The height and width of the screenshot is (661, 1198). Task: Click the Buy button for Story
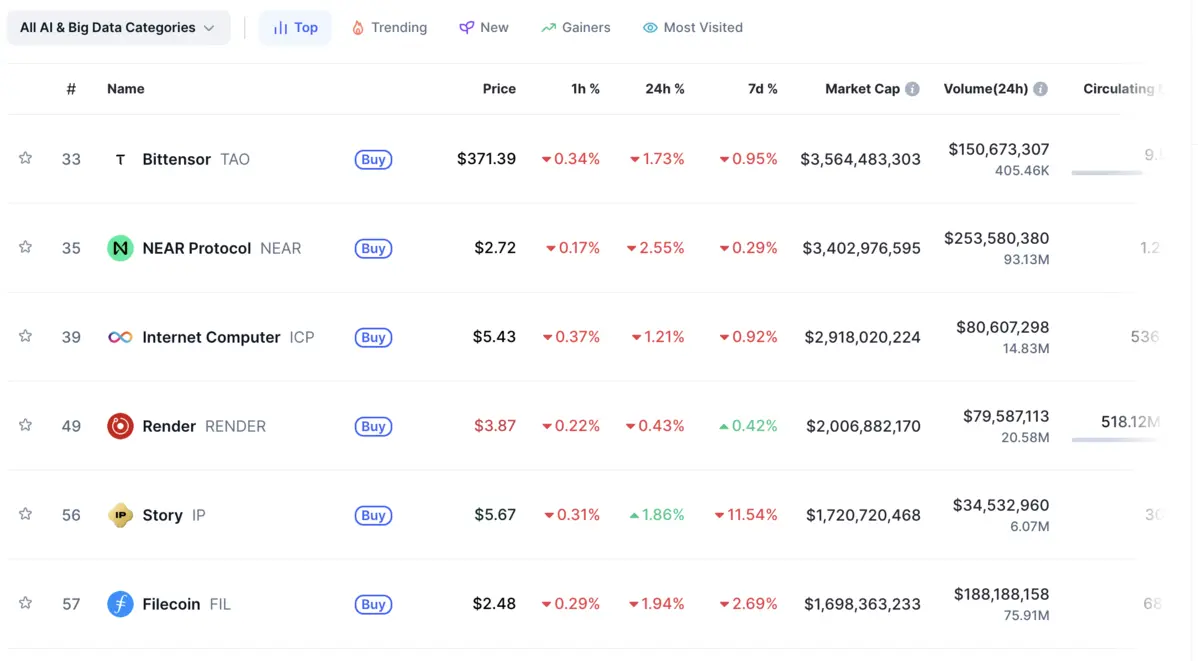click(x=373, y=515)
